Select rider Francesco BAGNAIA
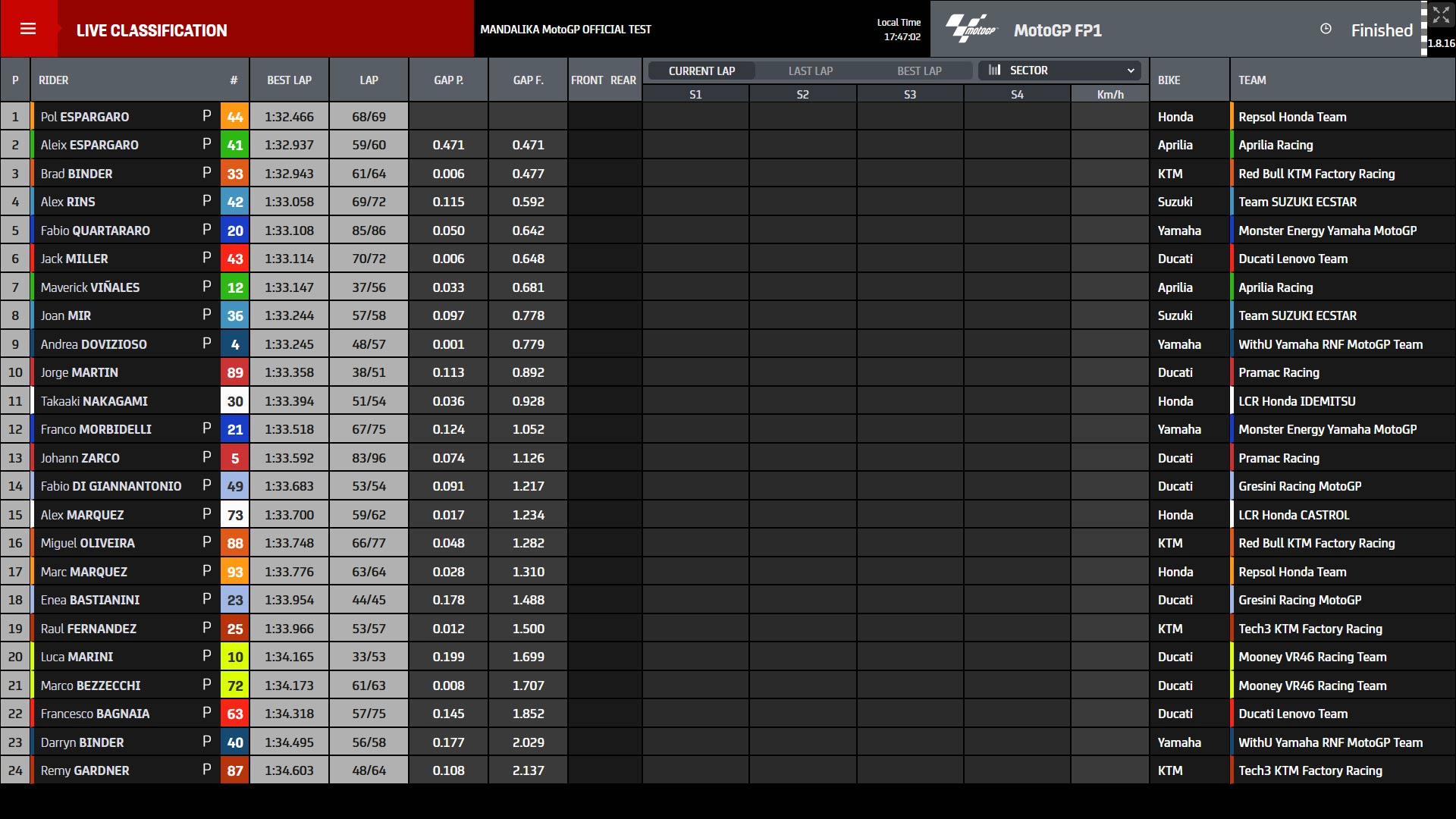 [95, 714]
